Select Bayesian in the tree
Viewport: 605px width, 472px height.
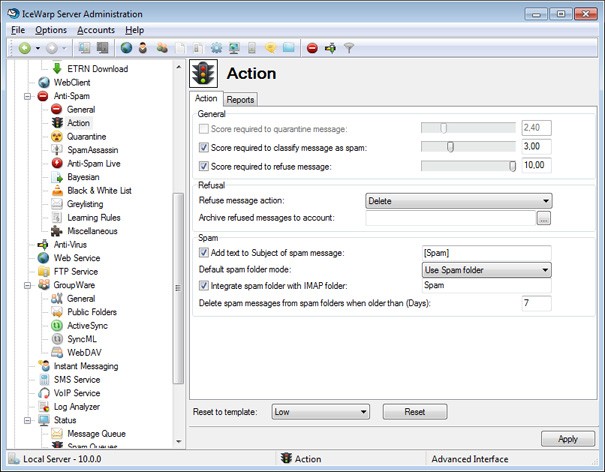click(83, 177)
